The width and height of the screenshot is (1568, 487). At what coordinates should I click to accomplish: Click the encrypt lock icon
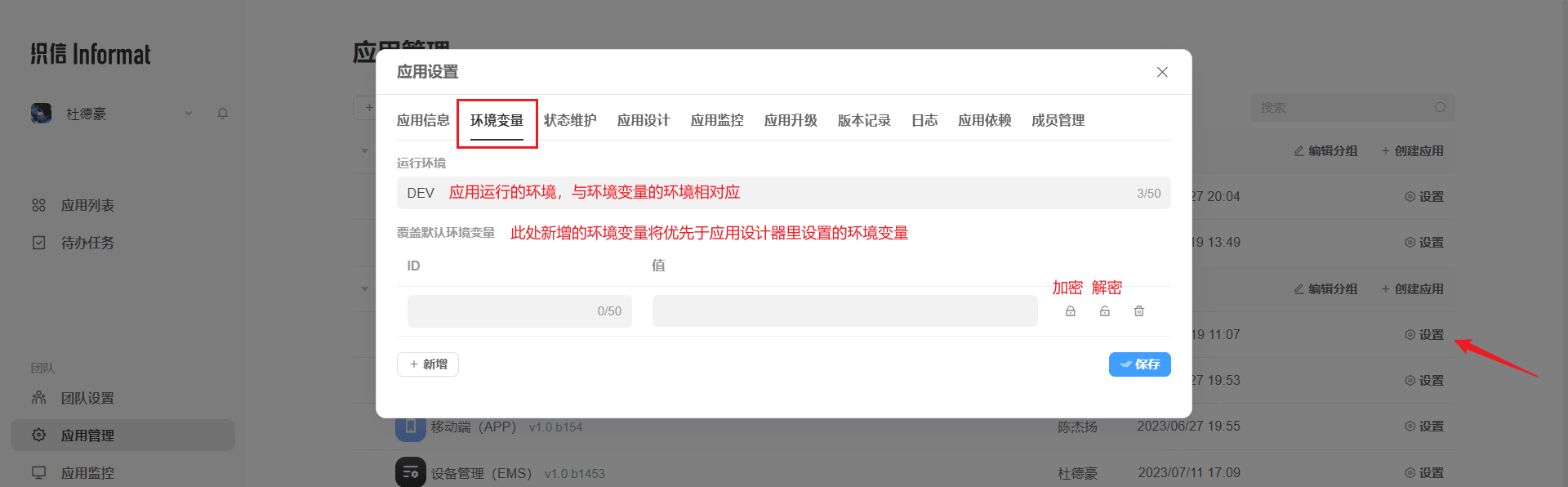[1070, 311]
